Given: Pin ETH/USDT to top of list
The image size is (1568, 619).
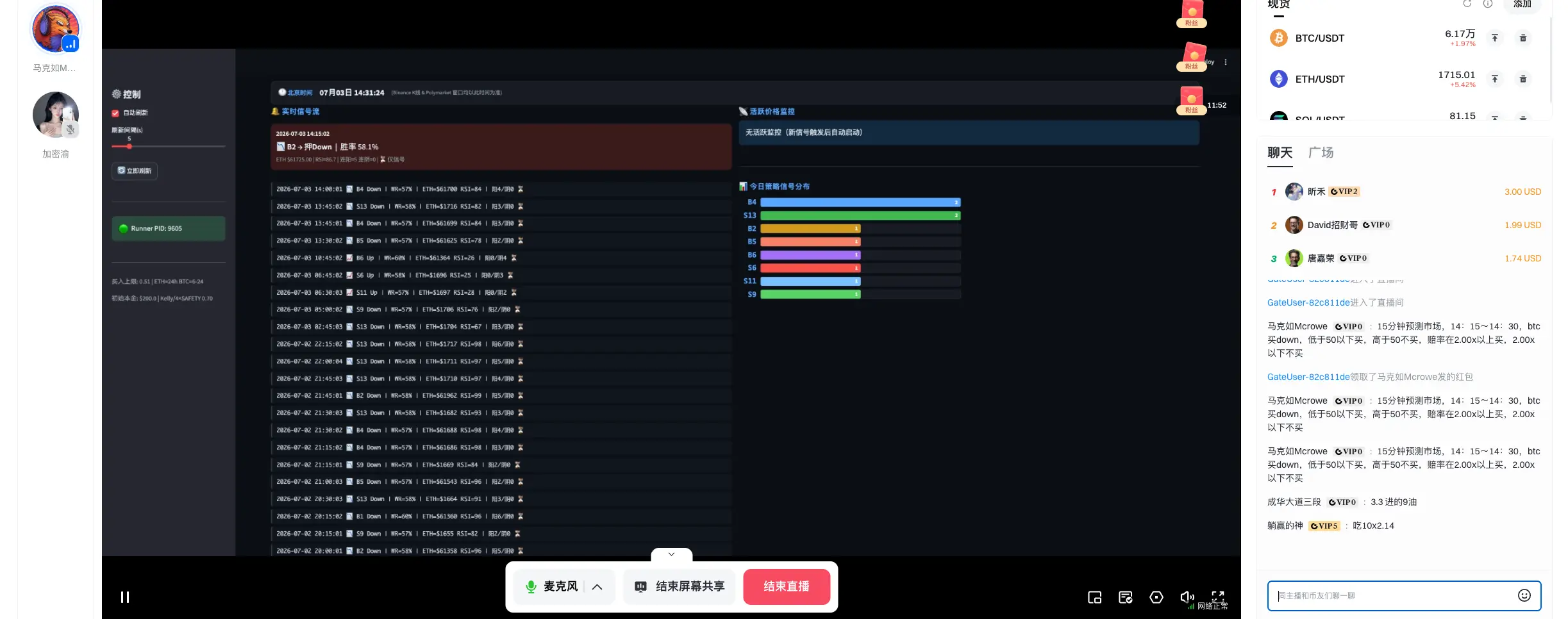Looking at the screenshot, I should [1495, 79].
